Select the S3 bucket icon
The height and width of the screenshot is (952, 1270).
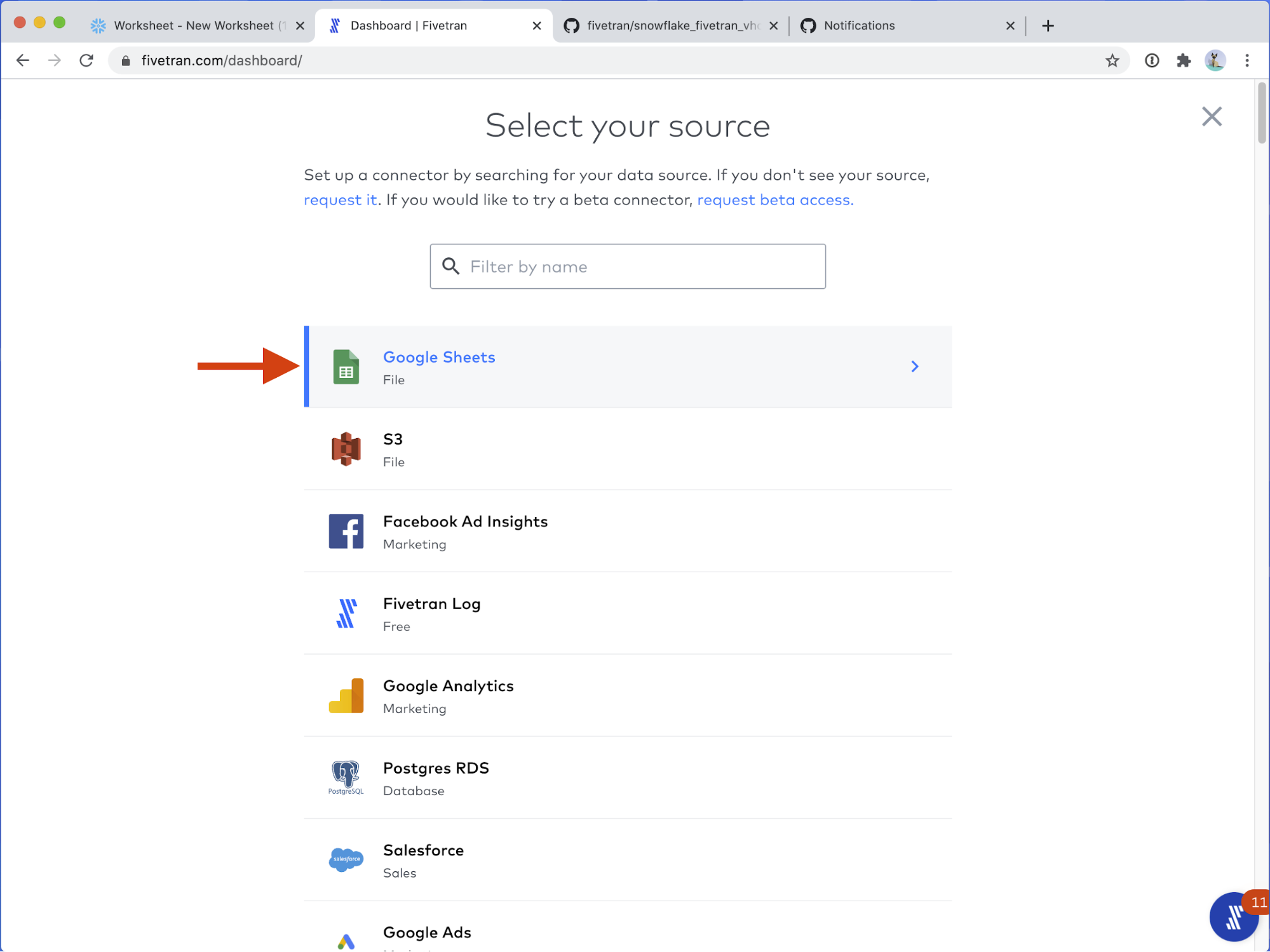(346, 449)
